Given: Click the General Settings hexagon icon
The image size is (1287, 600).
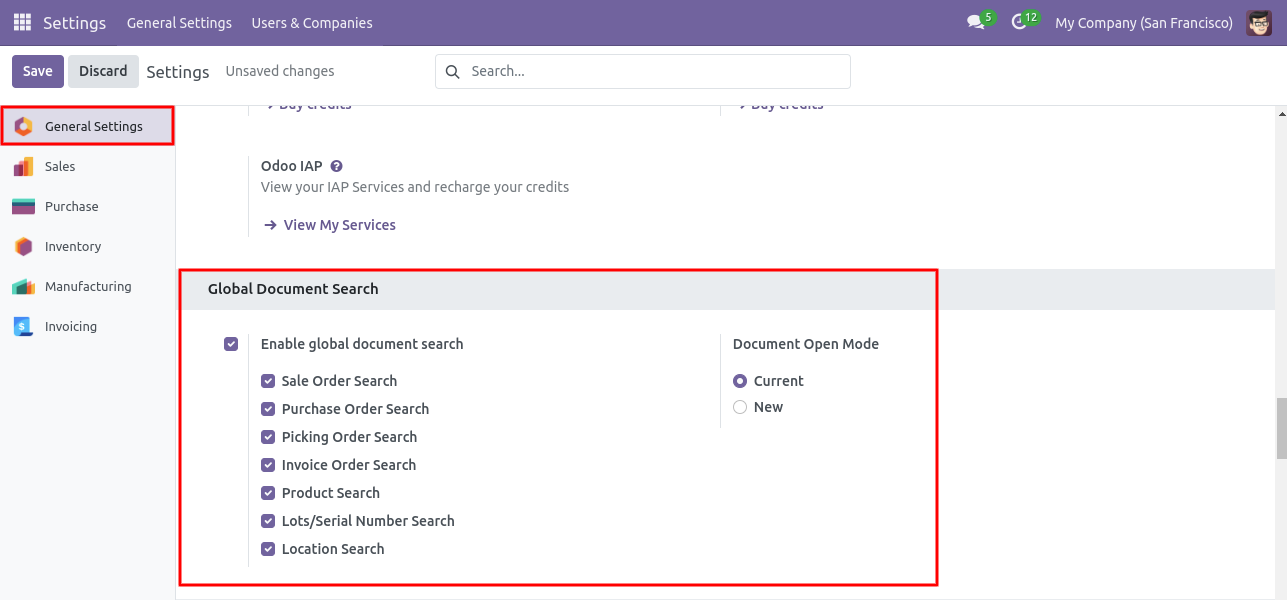Looking at the screenshot, I should pos(23,127).
